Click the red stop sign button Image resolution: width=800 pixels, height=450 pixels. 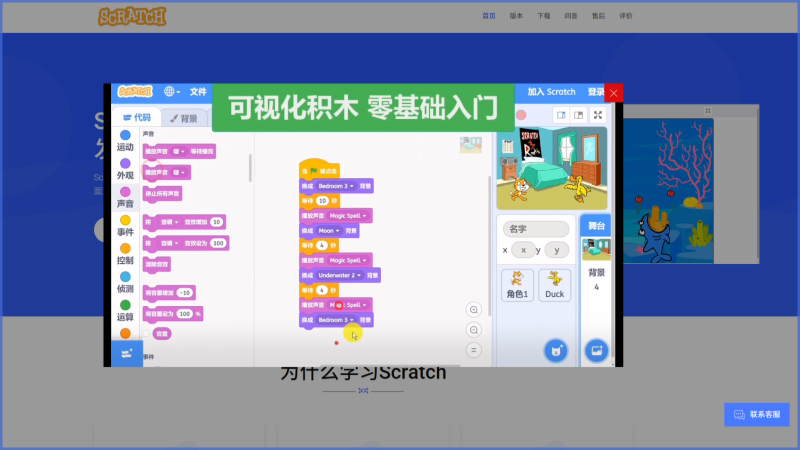coord(521,115)
